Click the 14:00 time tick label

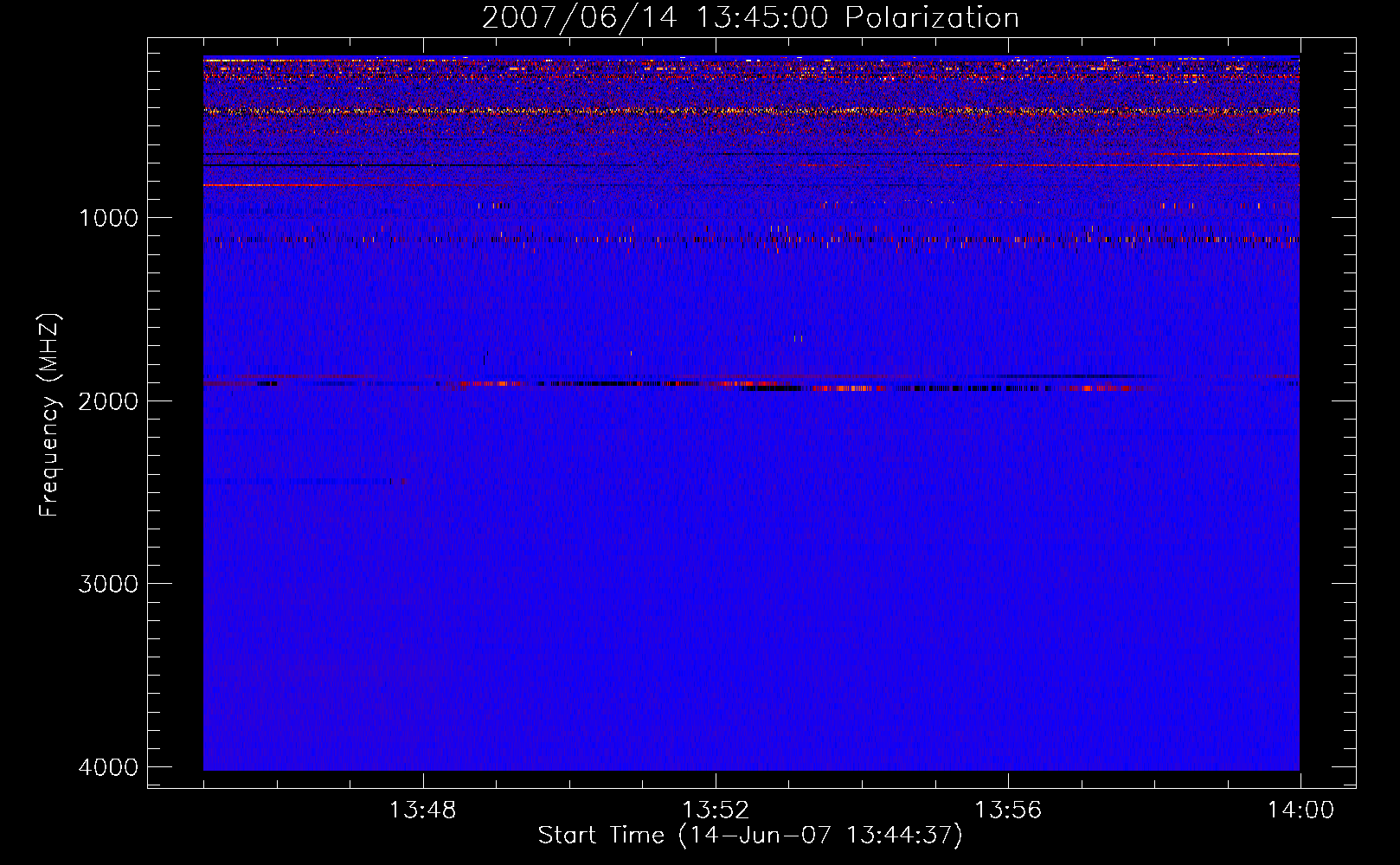(1300, 811)
